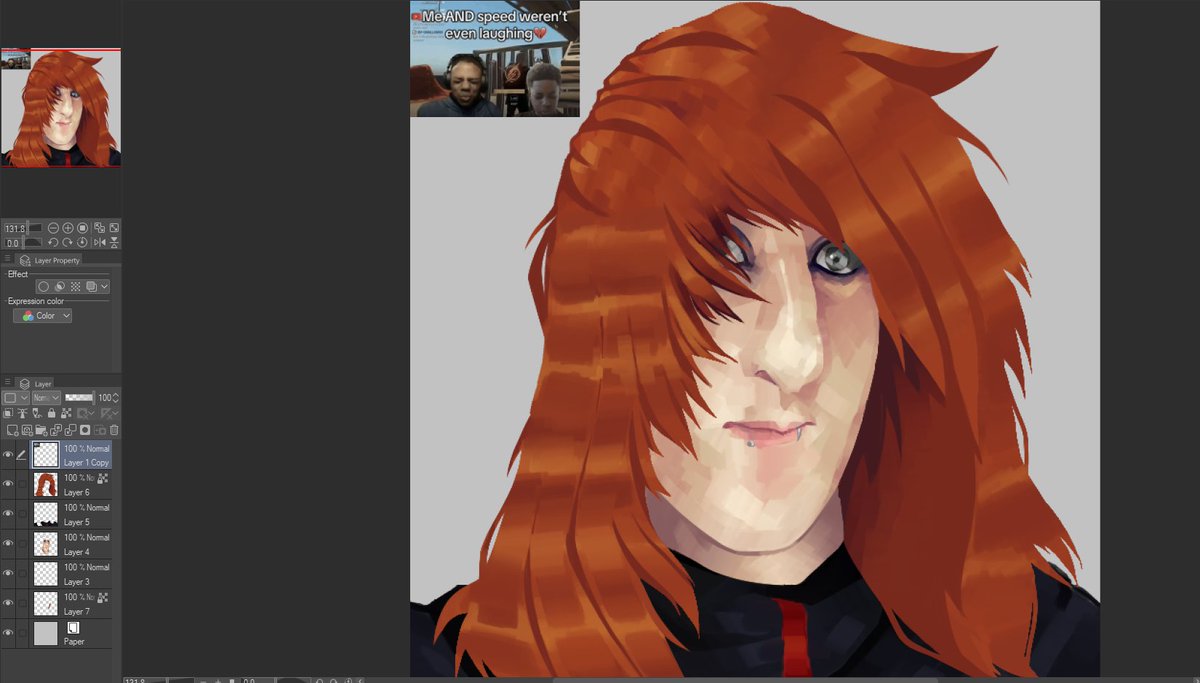Click the rotation angle field 0.0

(x=13, y=243)
